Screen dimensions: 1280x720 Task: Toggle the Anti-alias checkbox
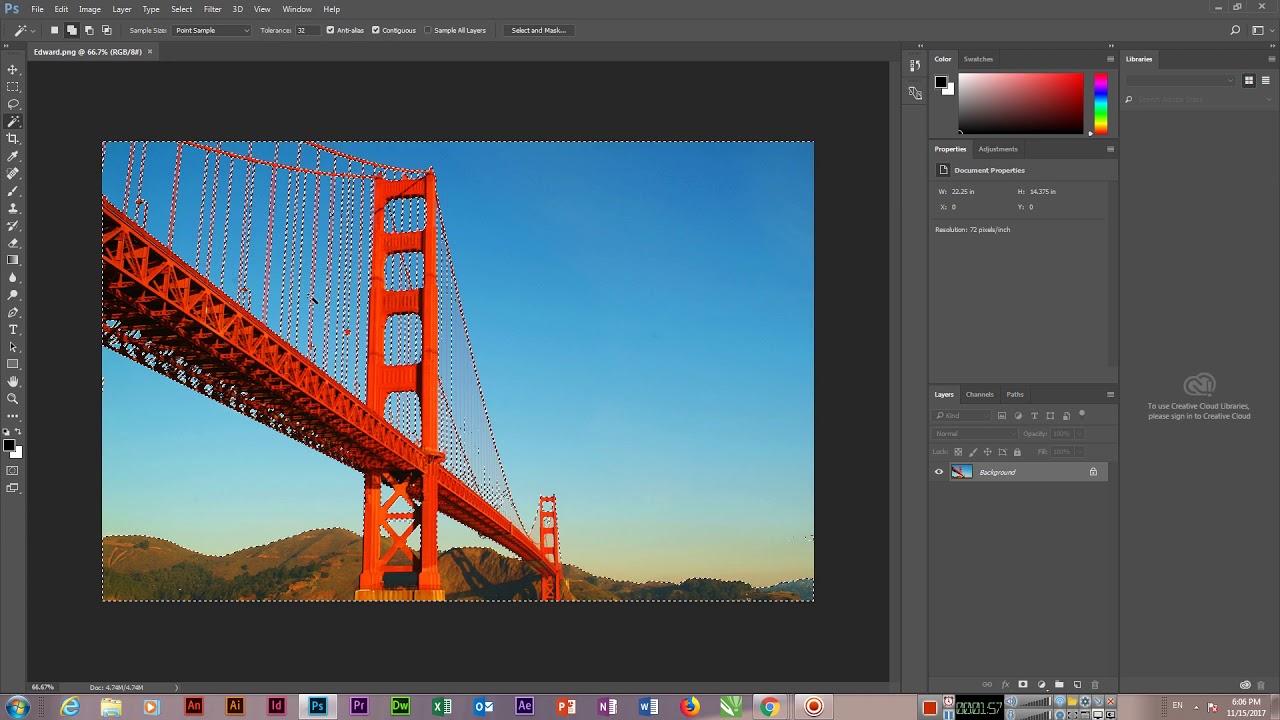pyautogui.click(x=330, y=30)
